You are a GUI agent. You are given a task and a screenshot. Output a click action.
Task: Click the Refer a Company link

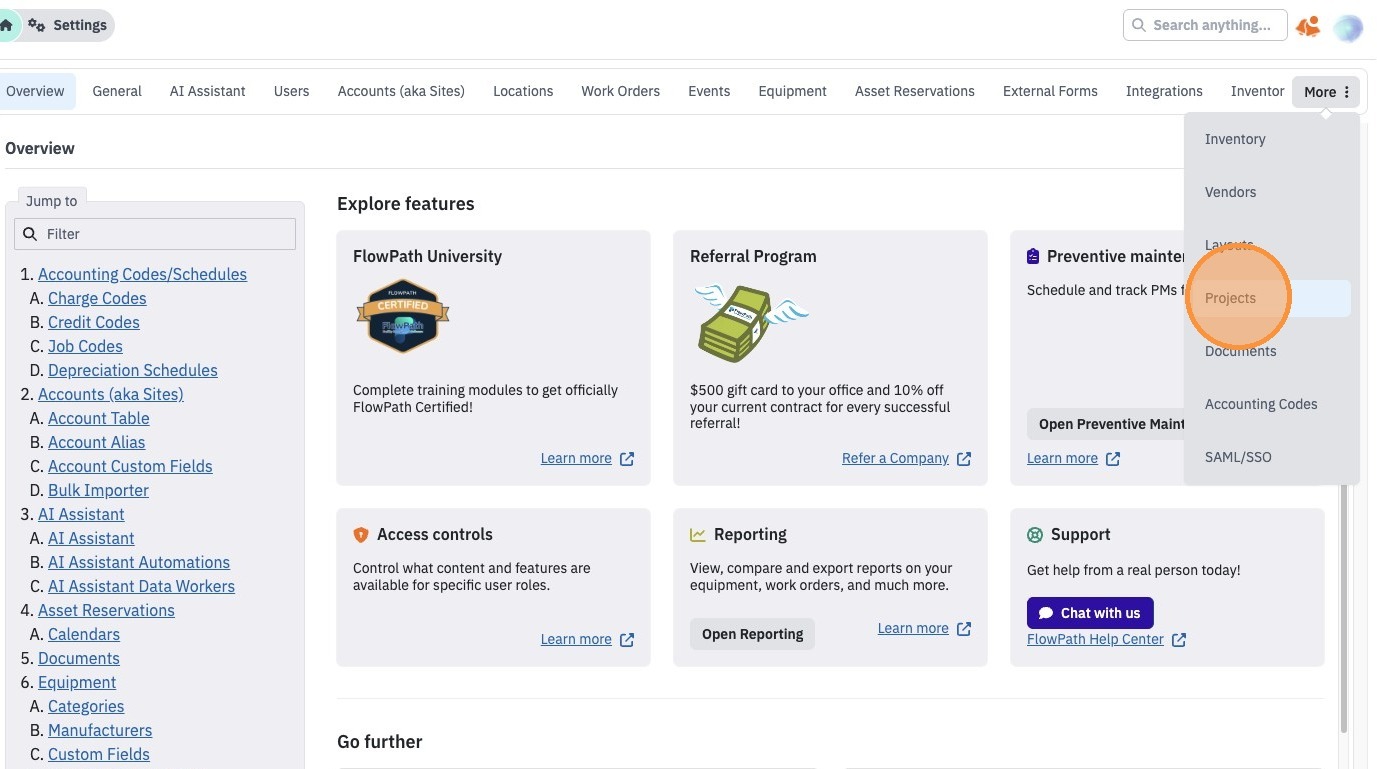point(895,458)
